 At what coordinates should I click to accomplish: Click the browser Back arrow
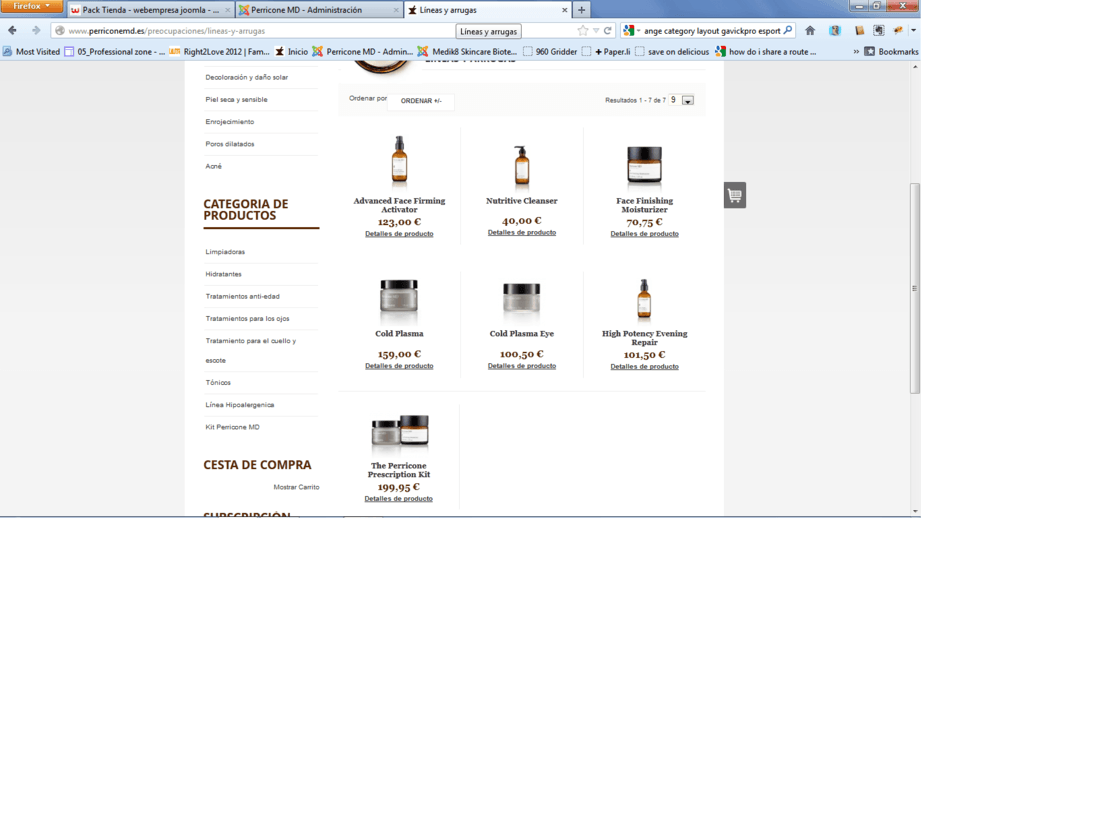tap(13, 30)
